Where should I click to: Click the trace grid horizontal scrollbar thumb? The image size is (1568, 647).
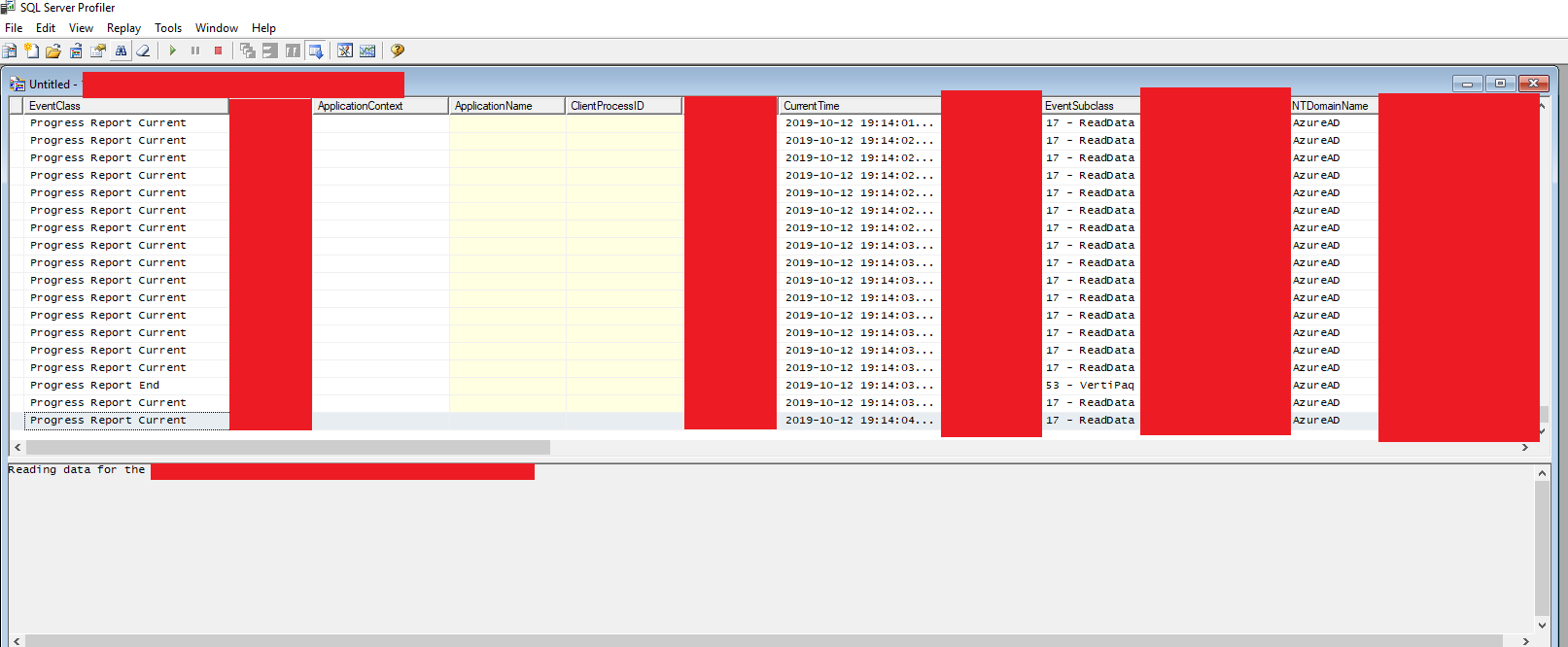click(x=288, y=448)
